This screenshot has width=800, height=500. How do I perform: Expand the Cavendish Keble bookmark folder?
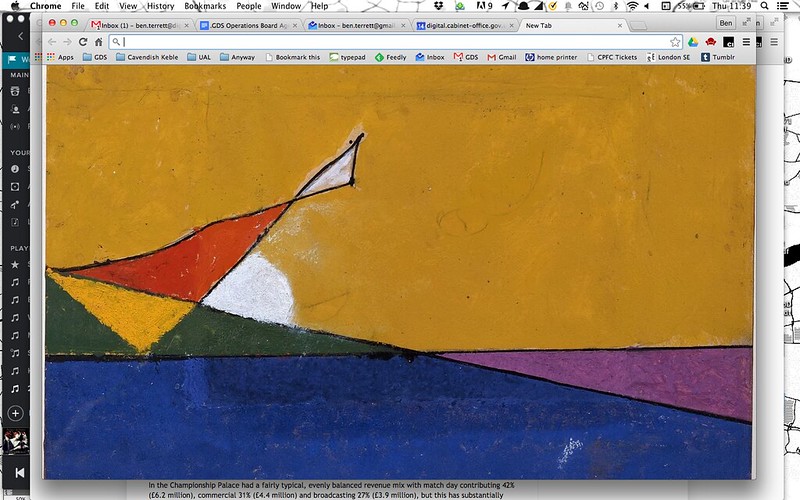(146, 58)
